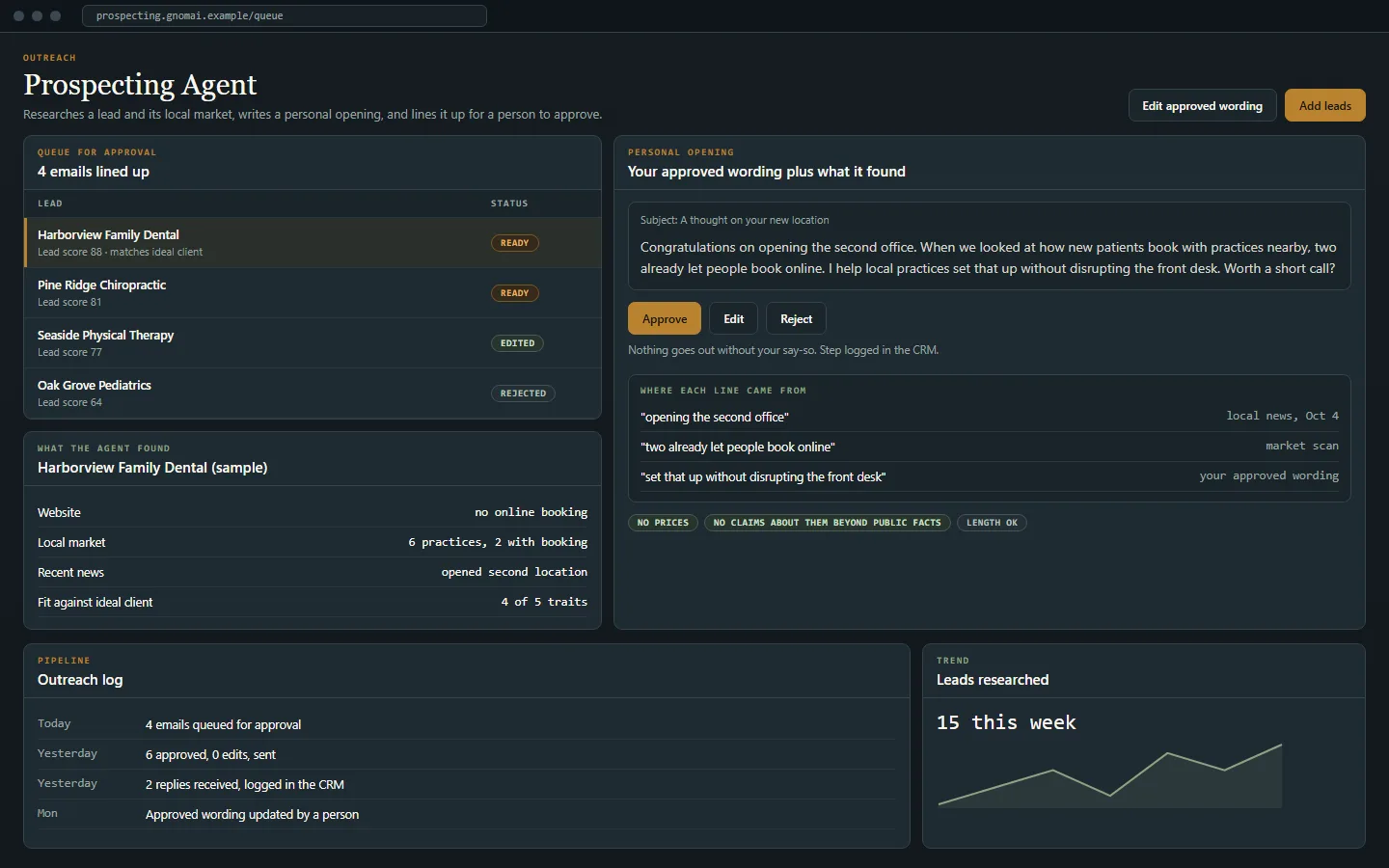The width and height of the screenshot is (1389, 868).
Task: Open the Pine Ridge Chiropractic lead
Action: click(x=313, y=293)
